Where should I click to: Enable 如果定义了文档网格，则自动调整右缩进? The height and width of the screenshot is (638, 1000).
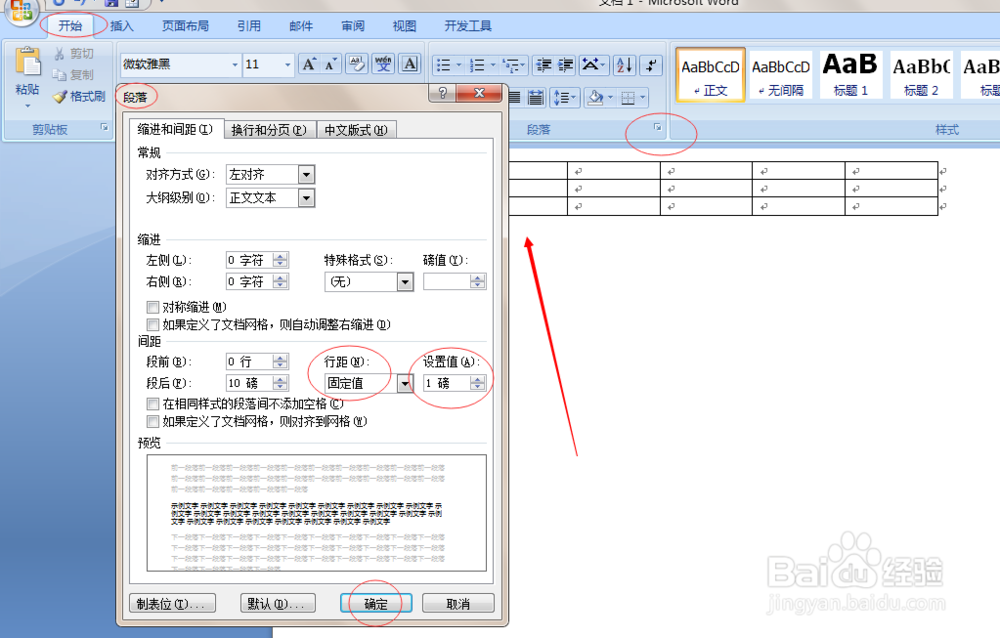coord(153,322)
